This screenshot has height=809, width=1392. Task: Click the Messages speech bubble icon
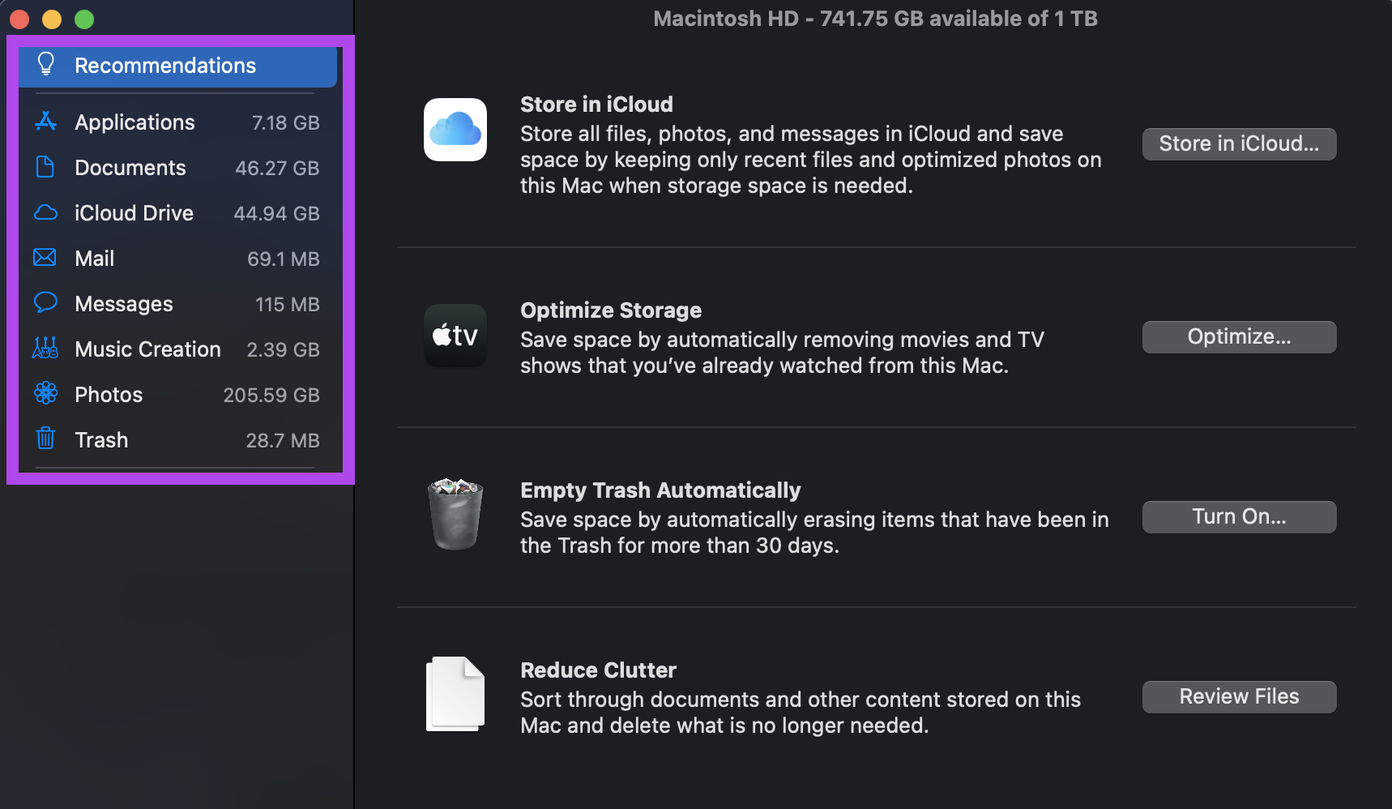(x=45, y=303)
